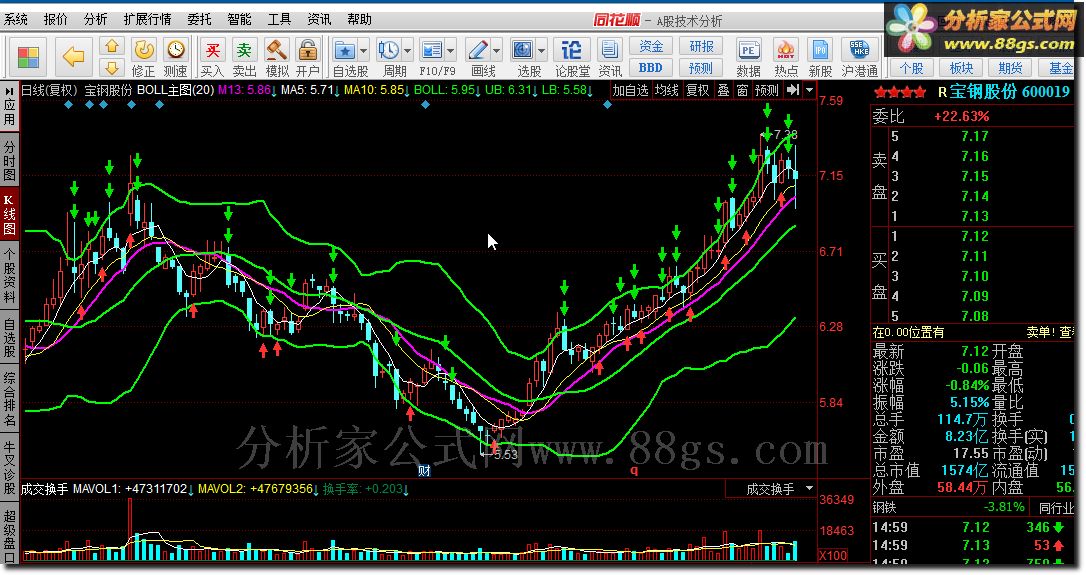Expand 自选股 dropdown arrow
The height and width of the screenshot is (575, 1086).
[x=363, y=51]
